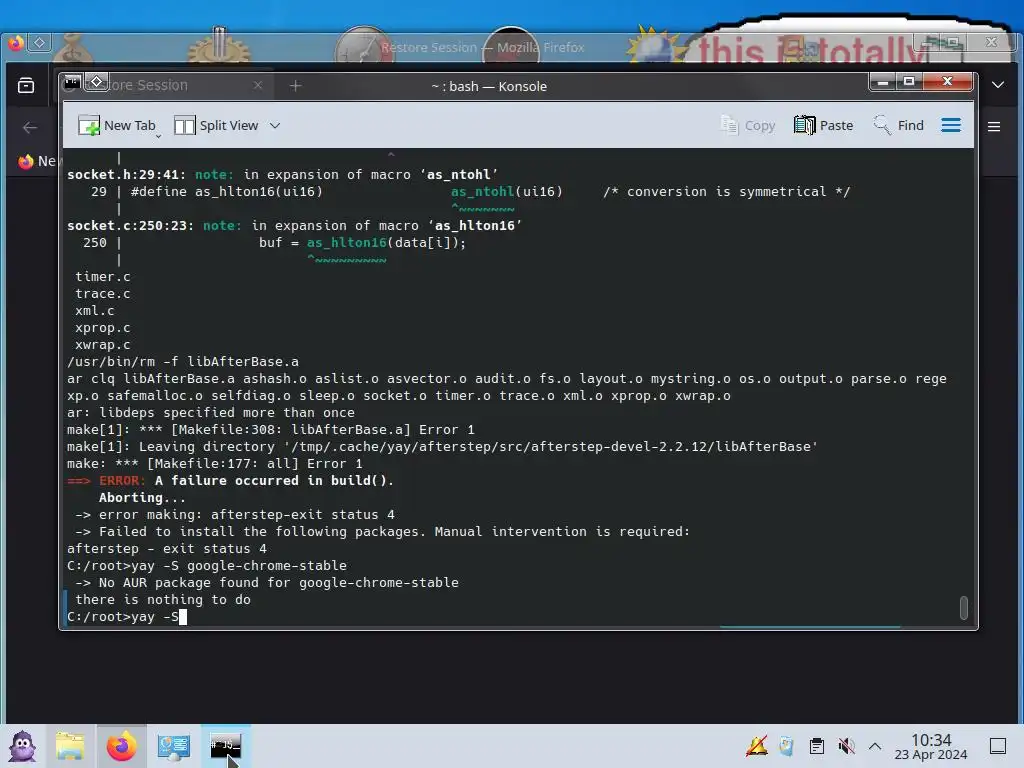The height and width of the screenshot is (768, 1024).
Task: Open the notifications bell in tray
Action: click(x=756, y=746)
